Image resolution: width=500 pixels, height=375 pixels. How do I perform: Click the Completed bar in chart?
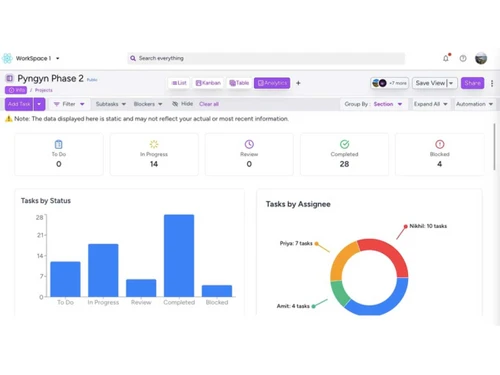coord(179,256)
